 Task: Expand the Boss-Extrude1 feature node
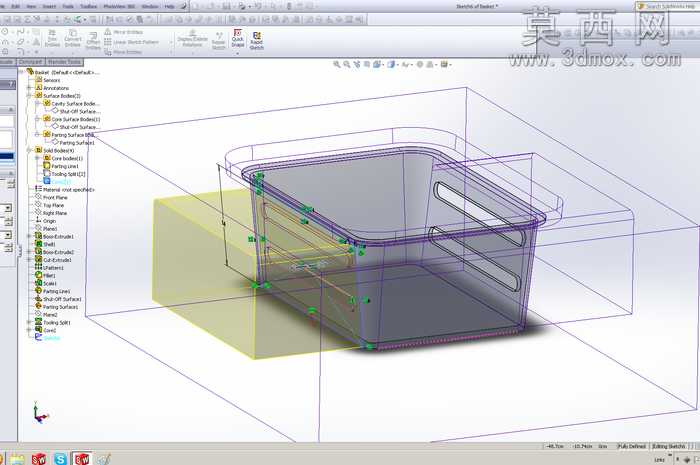click(x=29, y=236)
